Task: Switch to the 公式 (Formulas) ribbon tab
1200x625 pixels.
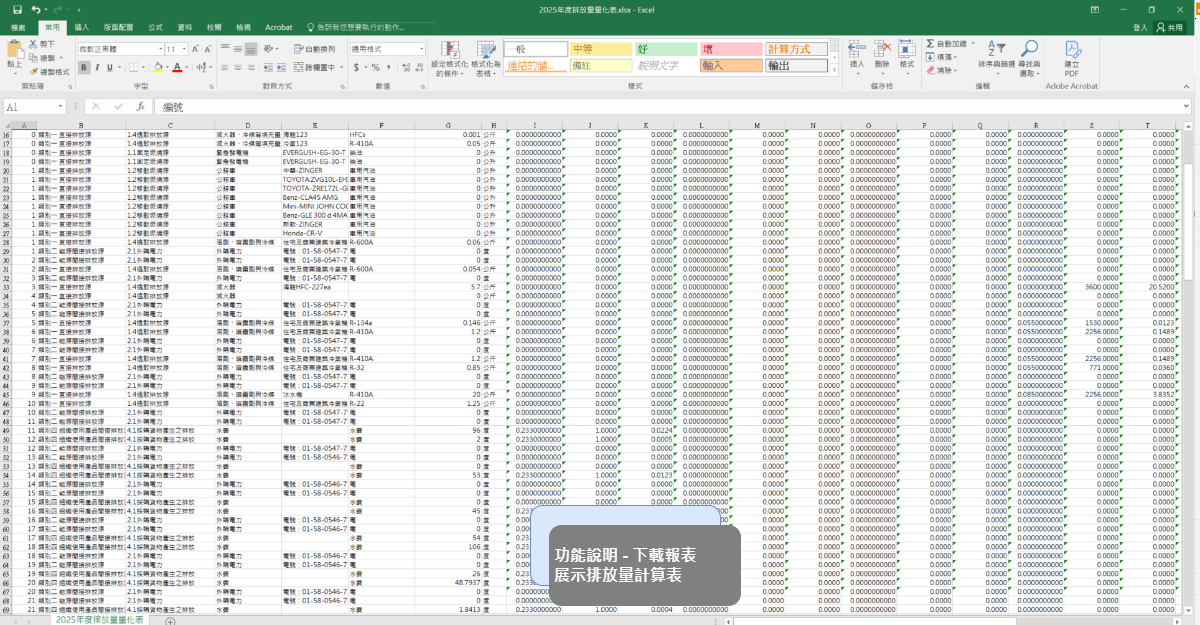Action: (x=155, y=28)
